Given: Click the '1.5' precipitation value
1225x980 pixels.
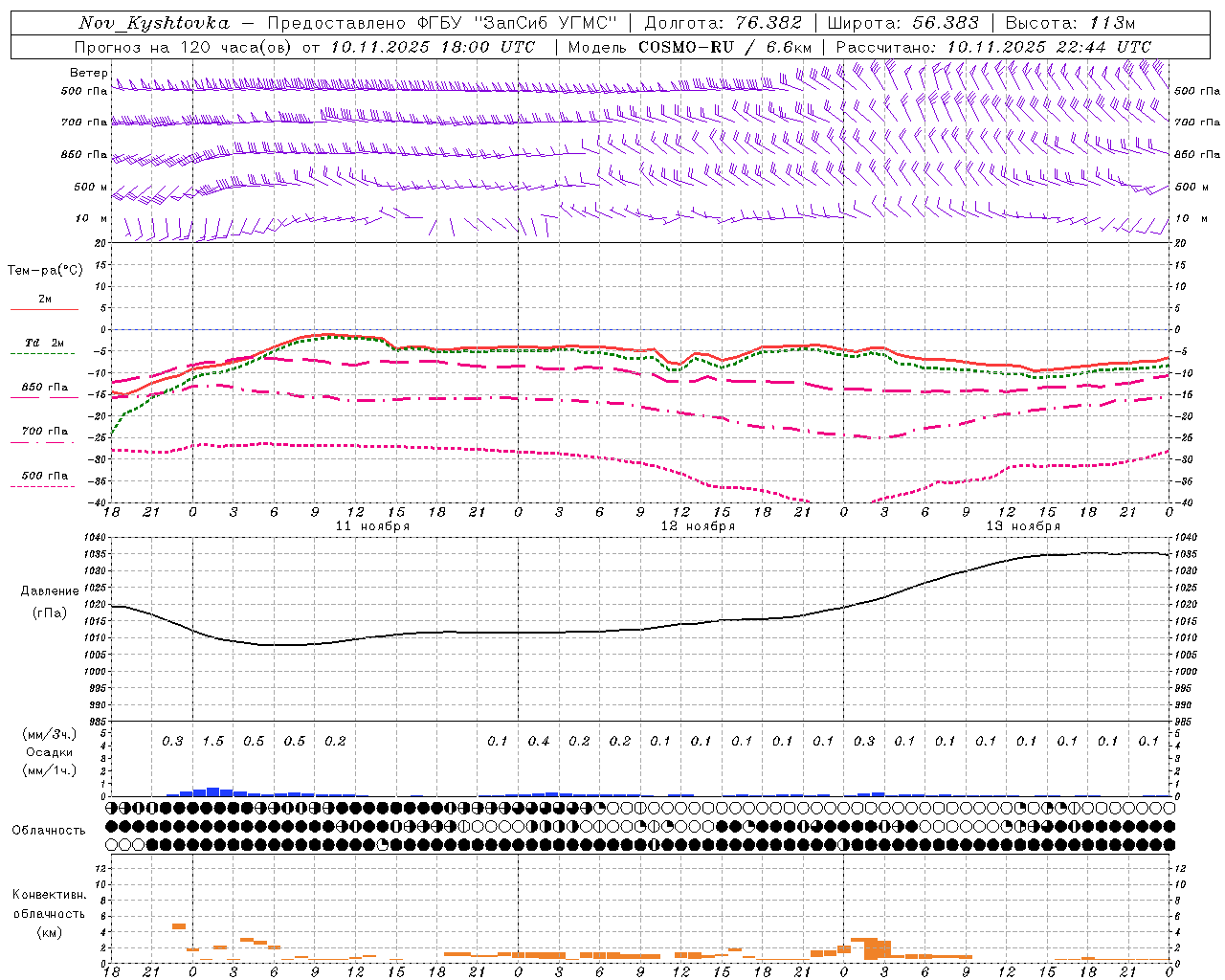Looking at the screenshot, I should click(x=212, y=741).
